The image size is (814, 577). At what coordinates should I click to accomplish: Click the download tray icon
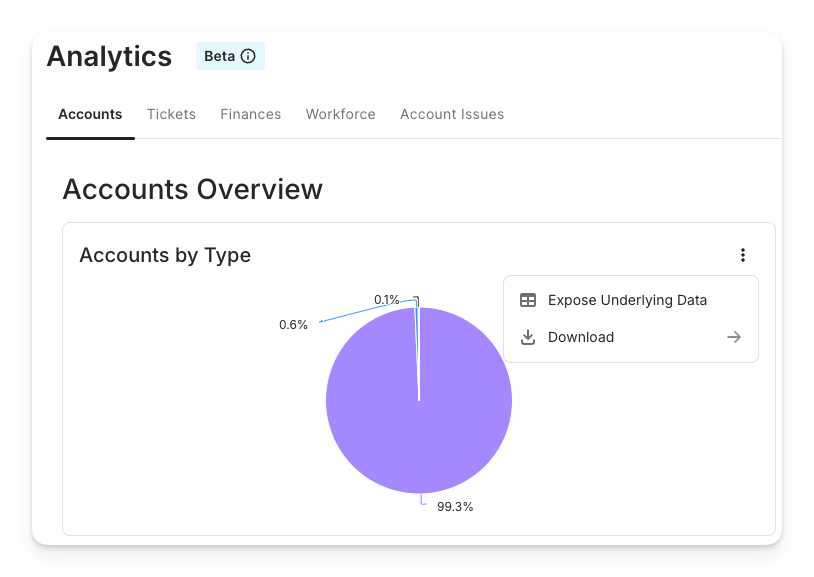click(x=528, y=337)
